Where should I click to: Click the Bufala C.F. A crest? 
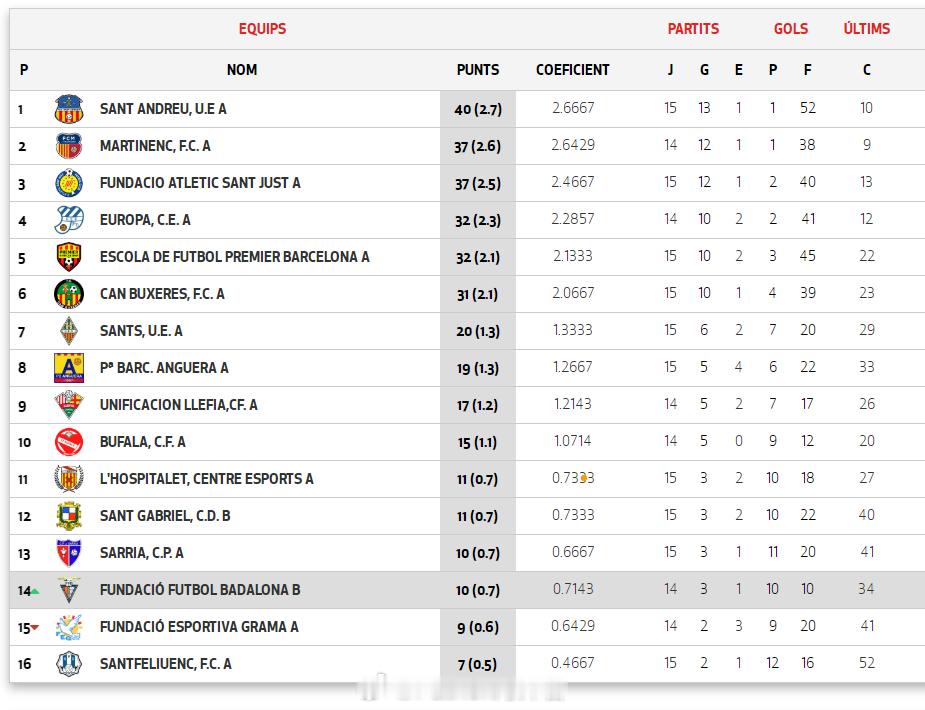point(69,442)
